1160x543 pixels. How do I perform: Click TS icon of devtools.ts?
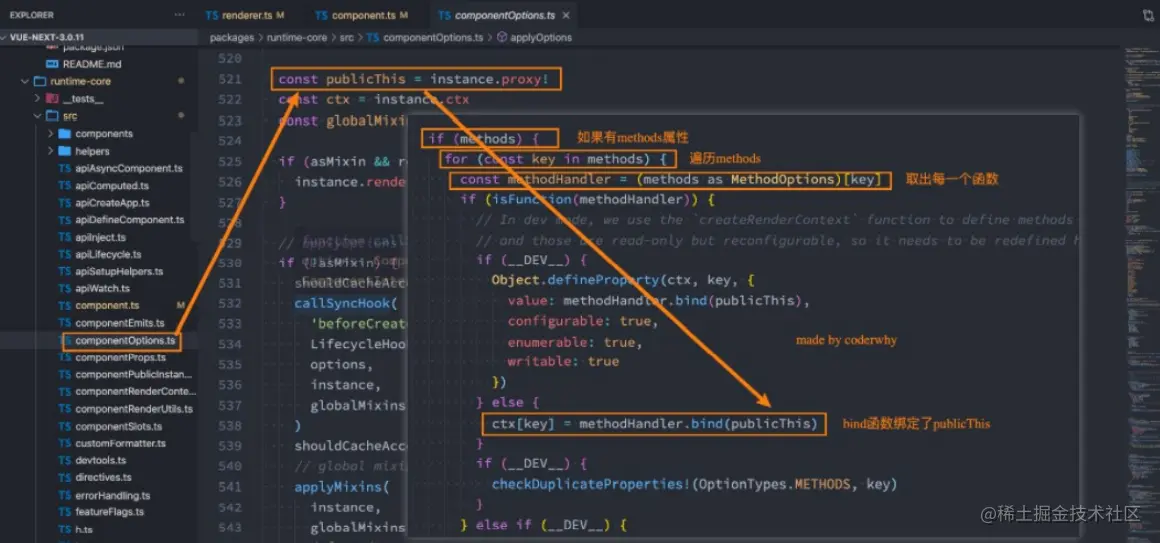pos(64,460)
